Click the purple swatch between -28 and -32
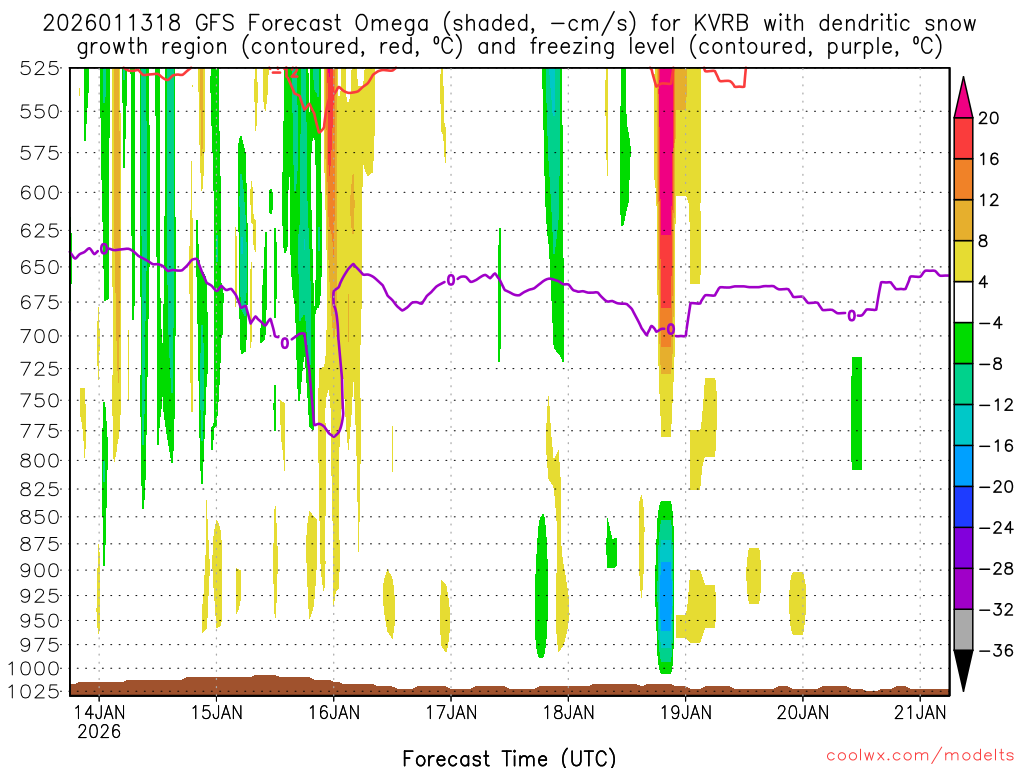The height and width of the screenshot is (768, 1024). [963, 589]
